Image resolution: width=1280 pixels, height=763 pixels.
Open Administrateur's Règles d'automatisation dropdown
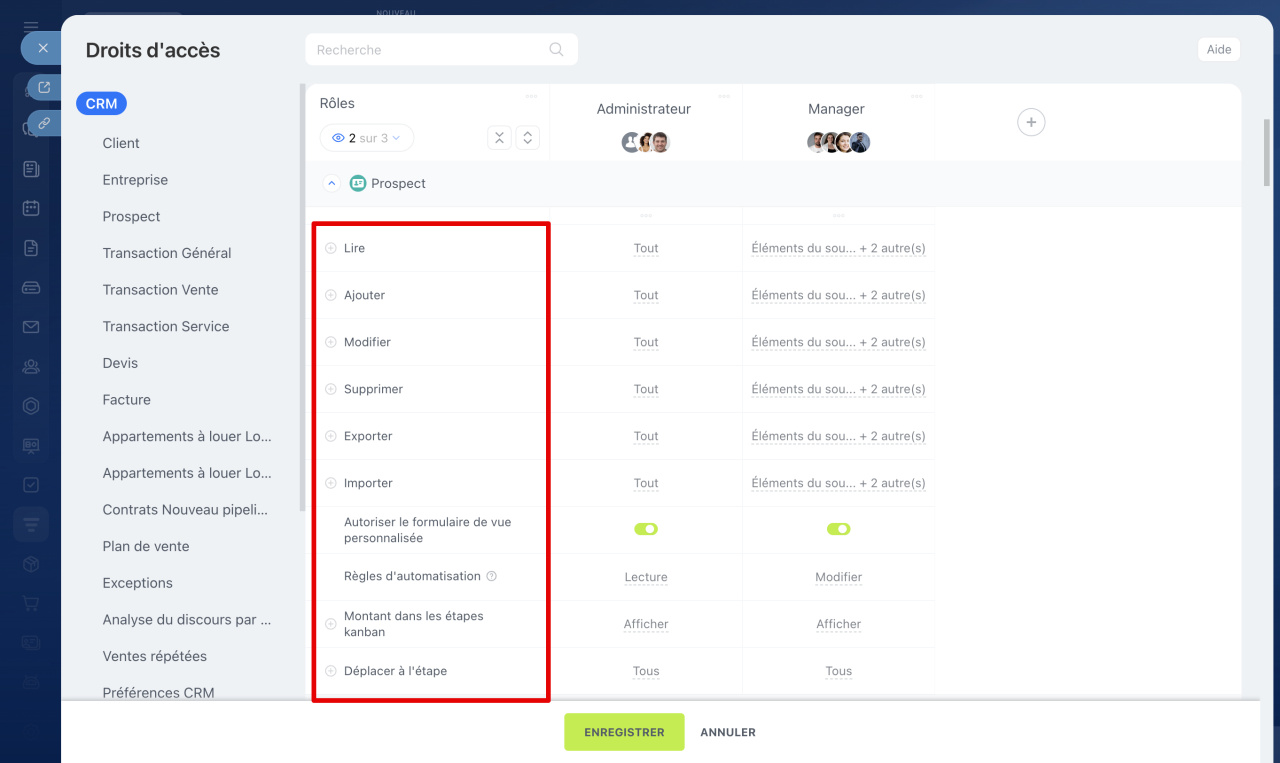pos(646,577)
